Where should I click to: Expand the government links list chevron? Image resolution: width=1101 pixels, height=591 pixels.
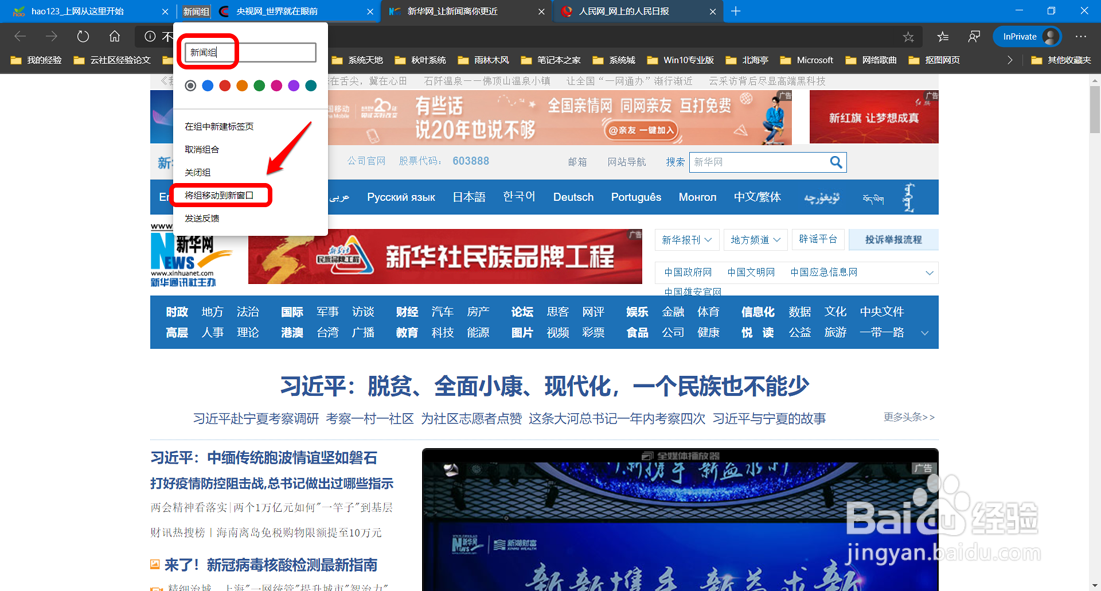[x=929, y=272]
